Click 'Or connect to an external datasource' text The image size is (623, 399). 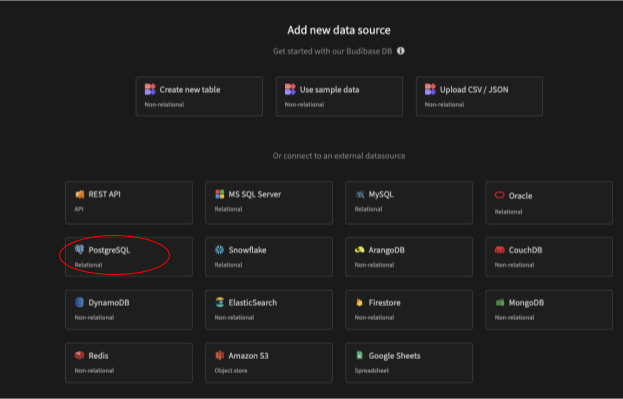click(x=339, y=156)
